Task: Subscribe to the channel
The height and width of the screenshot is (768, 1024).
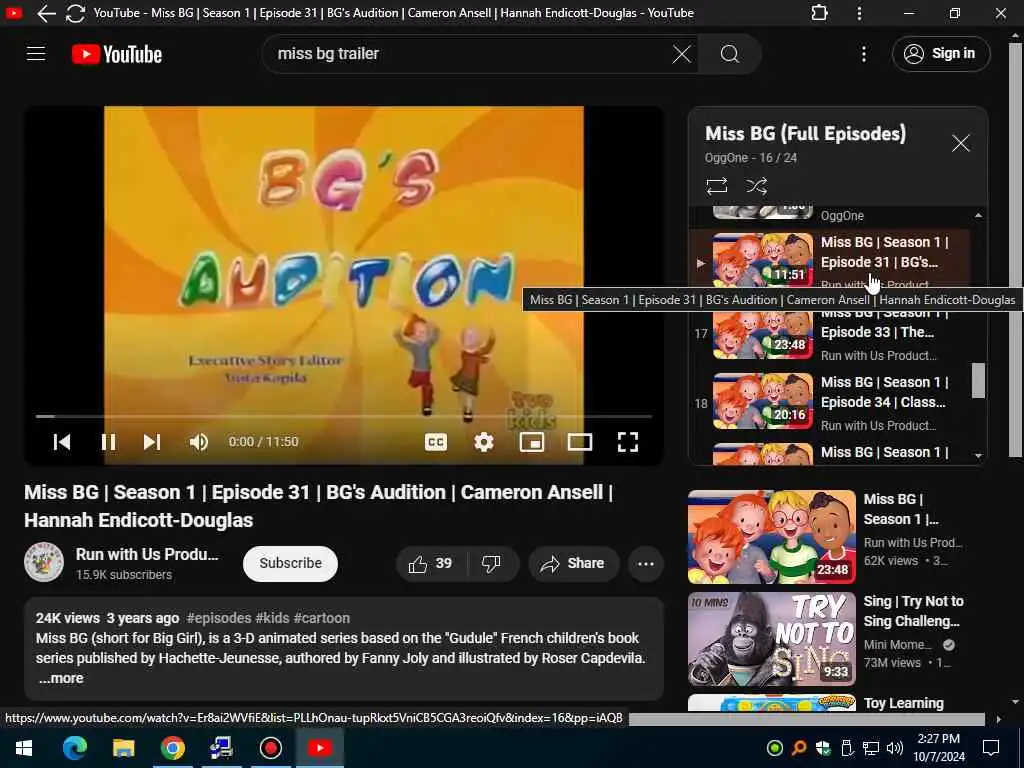Action: click(x=291, y=563)
